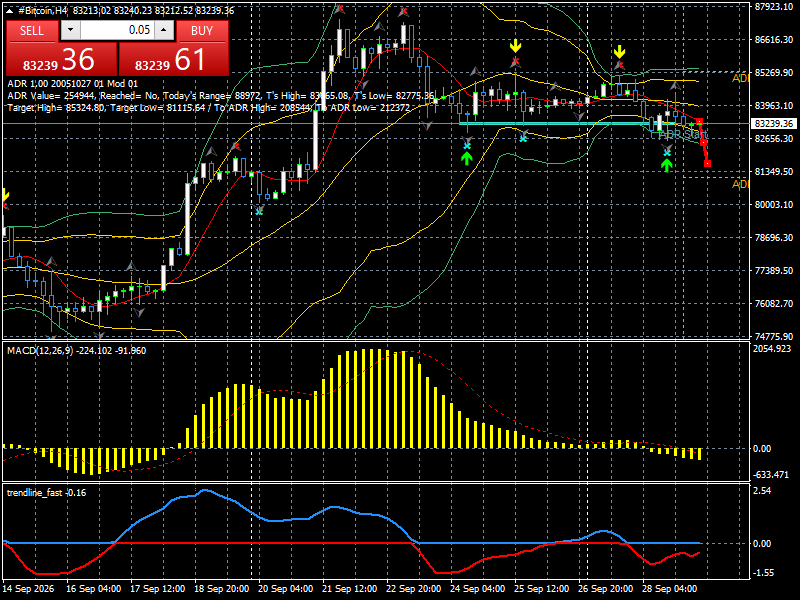Sell at the 83239 36 bid price tile

coord(61,59)
